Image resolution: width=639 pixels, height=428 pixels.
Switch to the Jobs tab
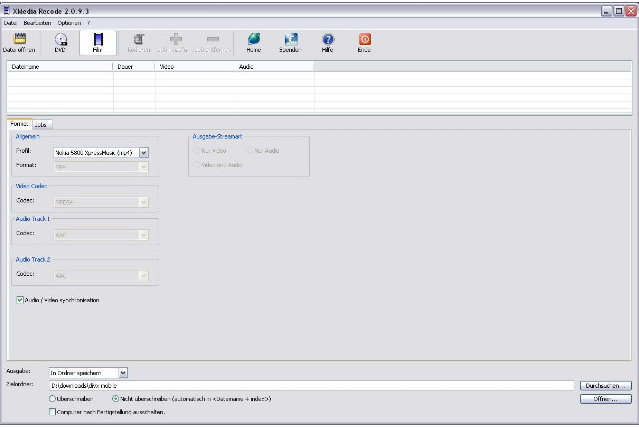coord(42,125)
